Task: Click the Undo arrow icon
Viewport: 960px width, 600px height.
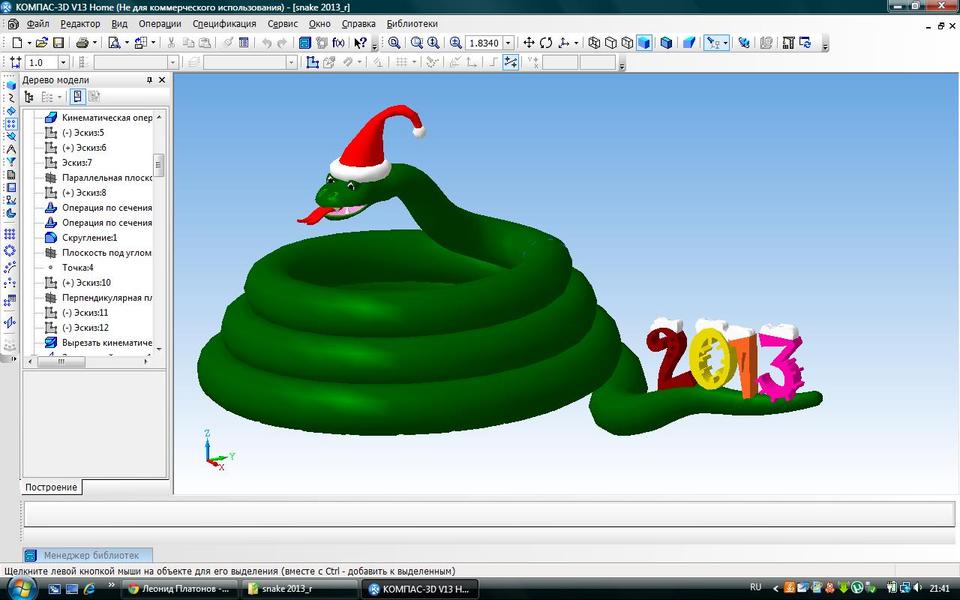Action: pyautogui.click(x=267, y=43)
